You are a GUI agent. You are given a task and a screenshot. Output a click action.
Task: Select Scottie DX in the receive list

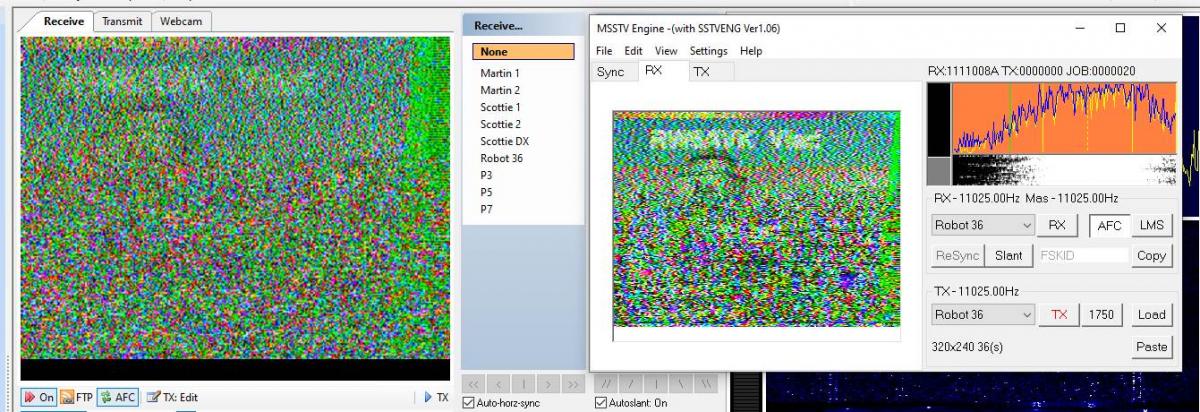(x=504, y=141)
